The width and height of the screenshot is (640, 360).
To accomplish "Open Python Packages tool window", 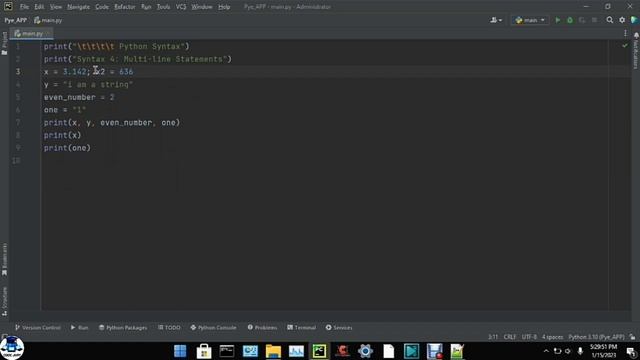I will pos(123,327).
